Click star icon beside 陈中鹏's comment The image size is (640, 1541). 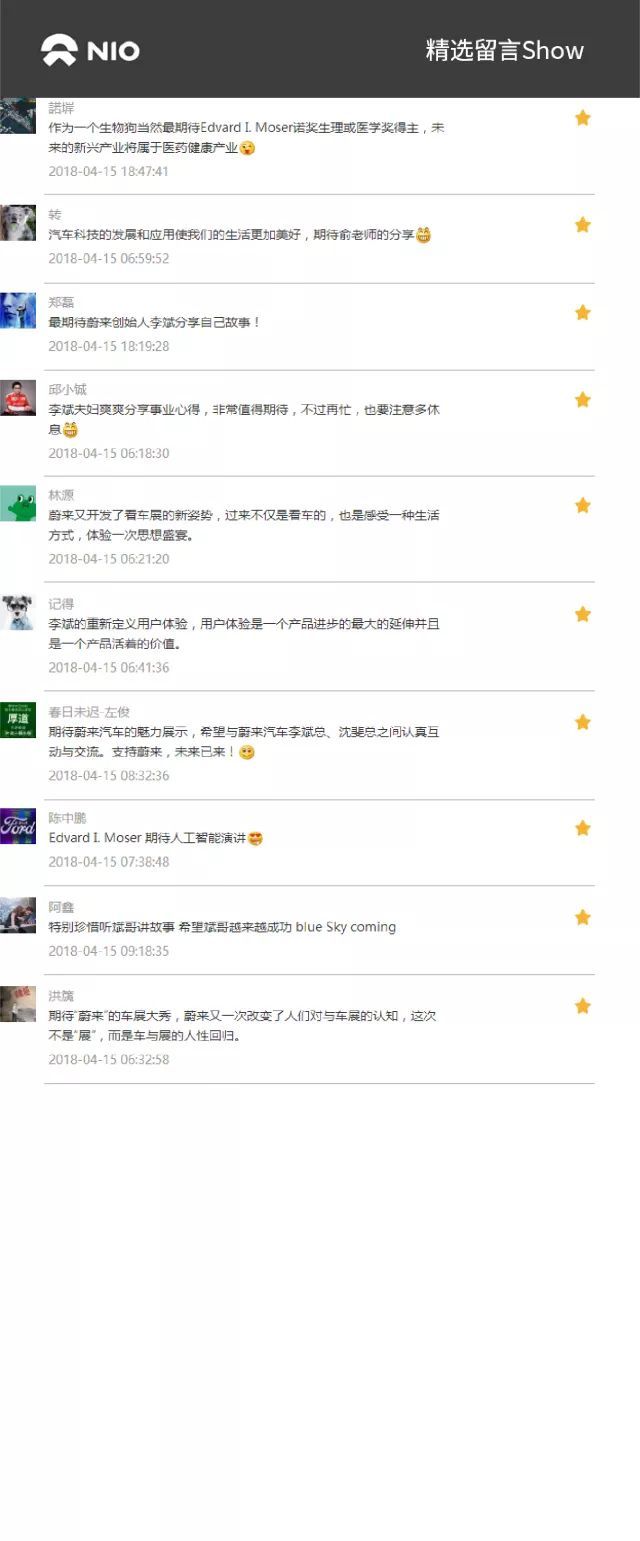[x=583, y=828]
